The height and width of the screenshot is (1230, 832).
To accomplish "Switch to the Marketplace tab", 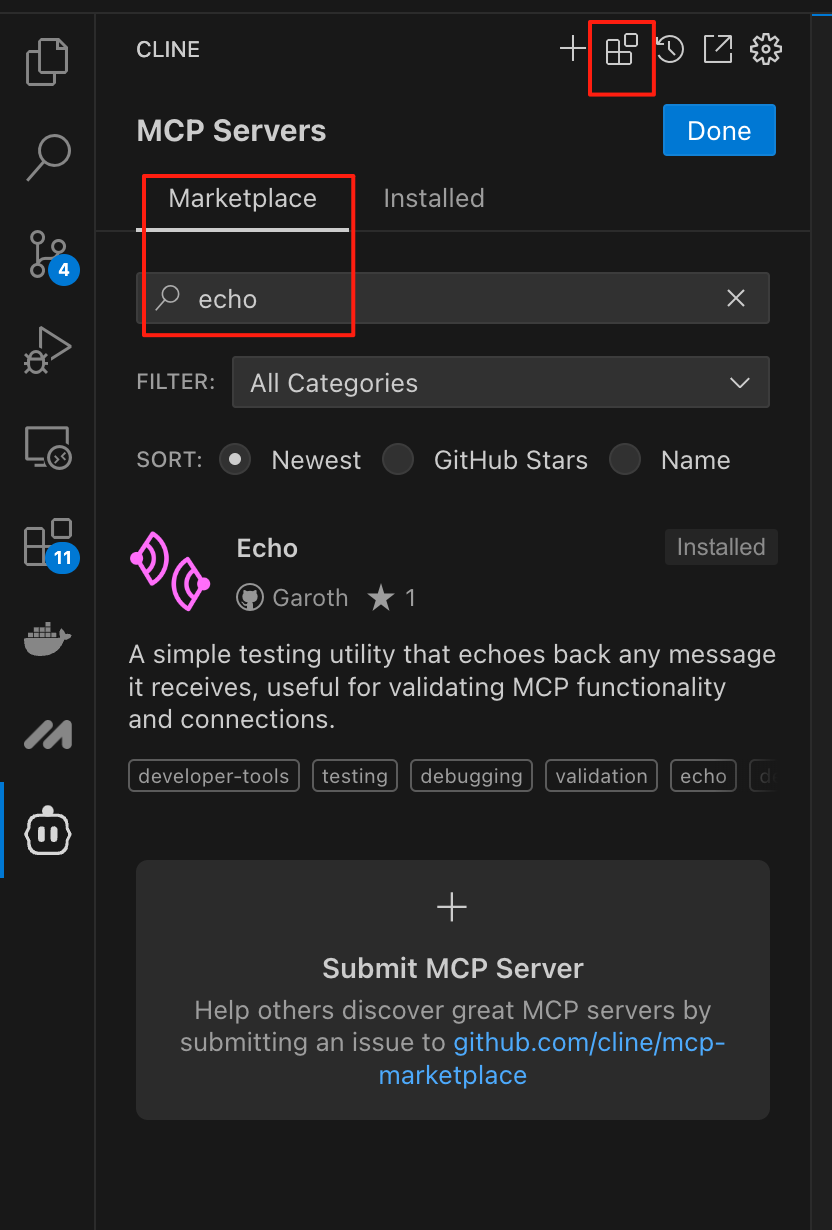I will click(242, 198).
